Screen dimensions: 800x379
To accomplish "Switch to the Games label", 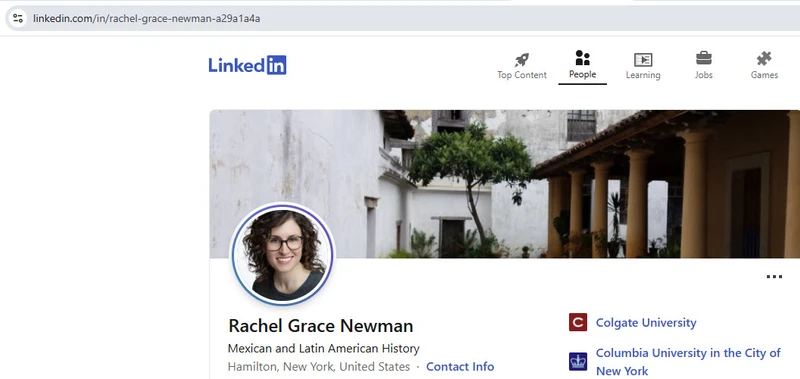I will (x=764, y=75).
